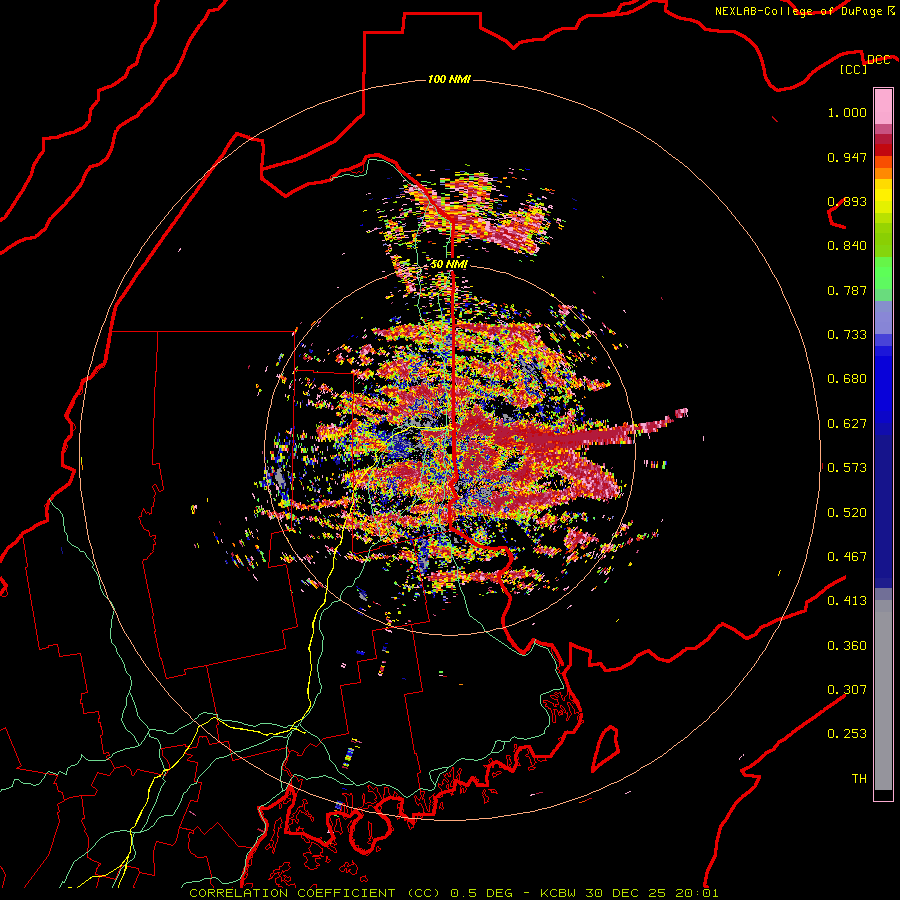Click the 100 NMI range ring label
900x900 pixels.
(449, 79)
